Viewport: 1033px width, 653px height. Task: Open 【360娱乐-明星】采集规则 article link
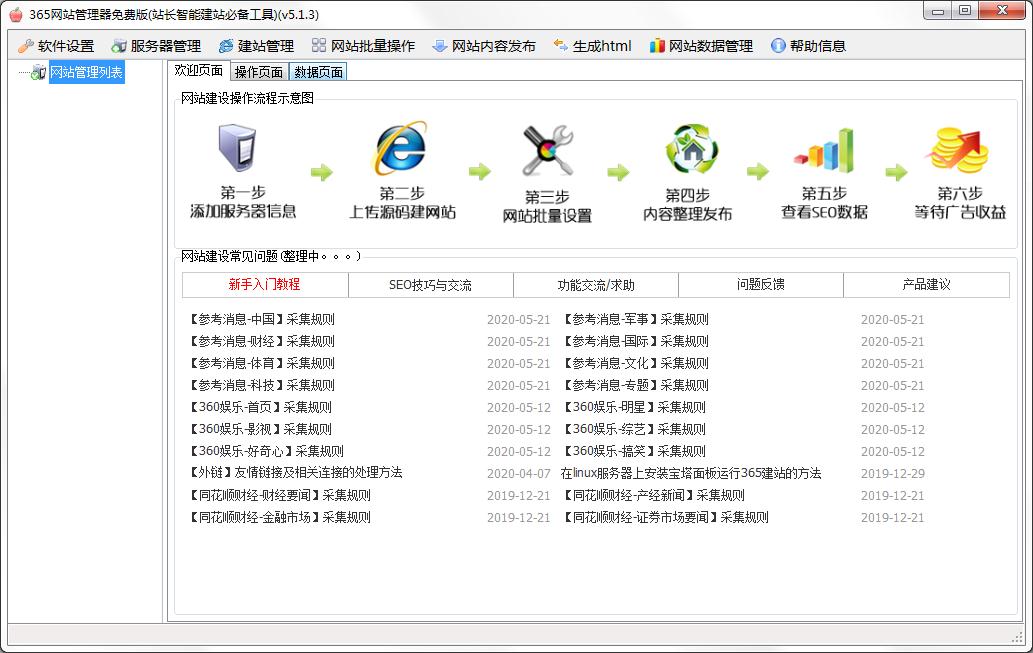[x=634, y=407]
